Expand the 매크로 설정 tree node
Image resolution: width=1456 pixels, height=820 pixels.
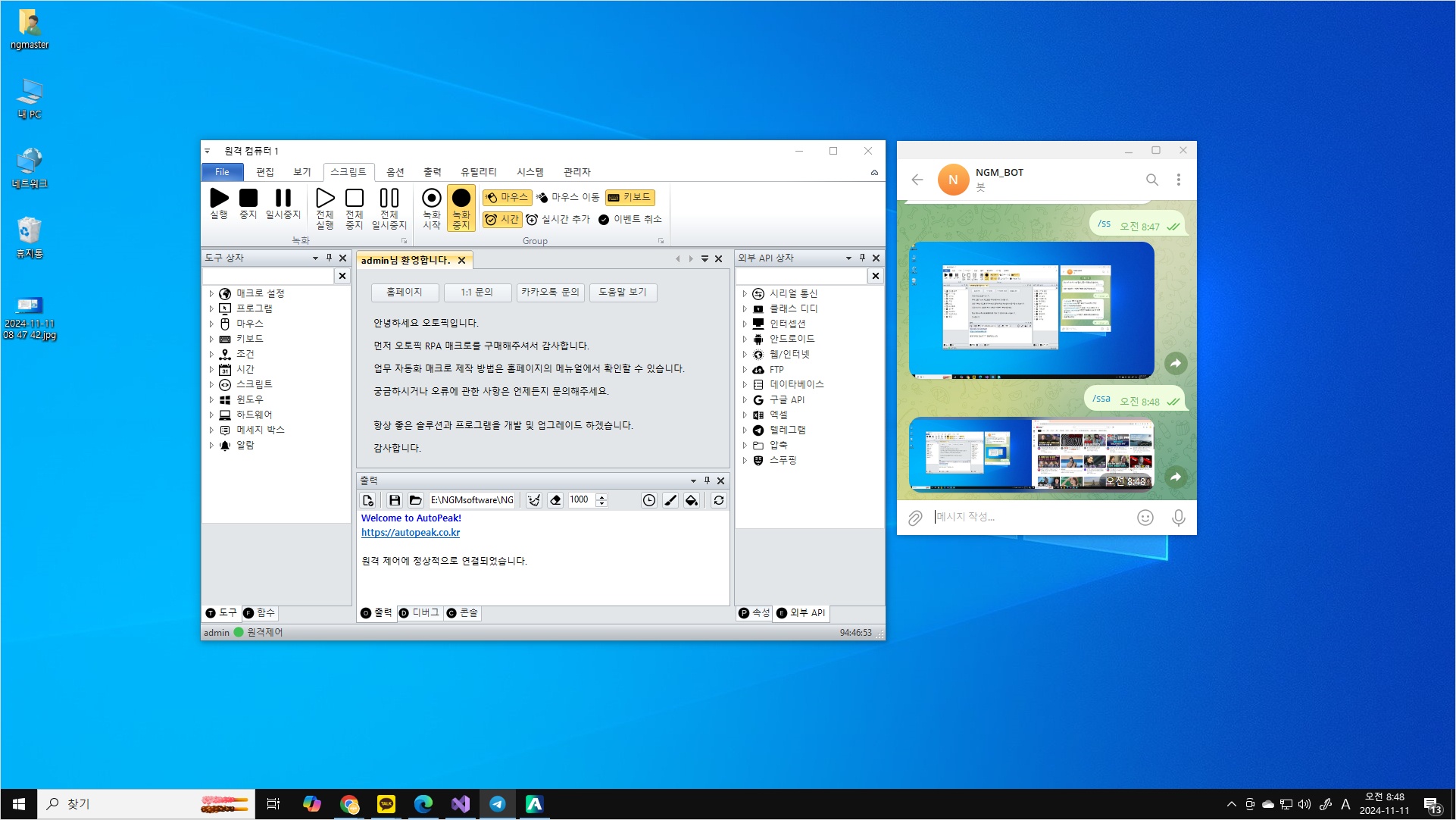point(211,293)
